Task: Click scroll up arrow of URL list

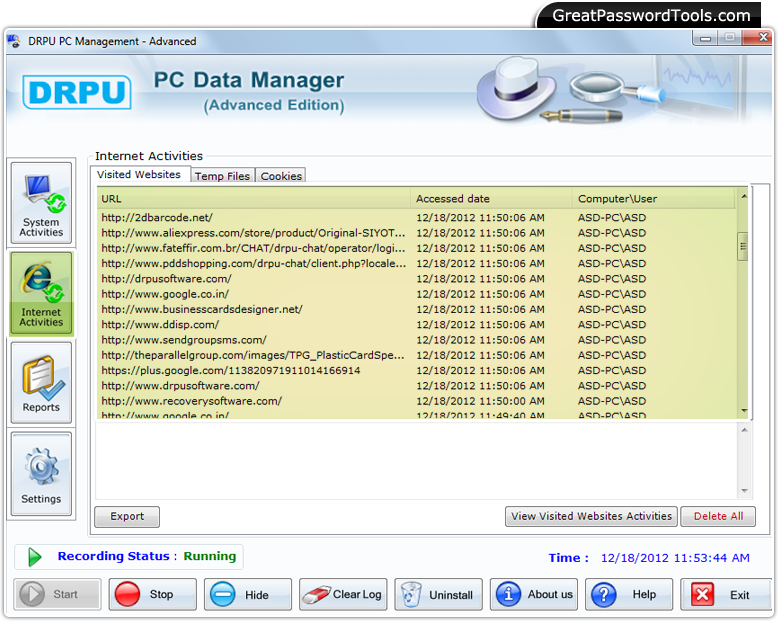Action: tap(743, 196)
